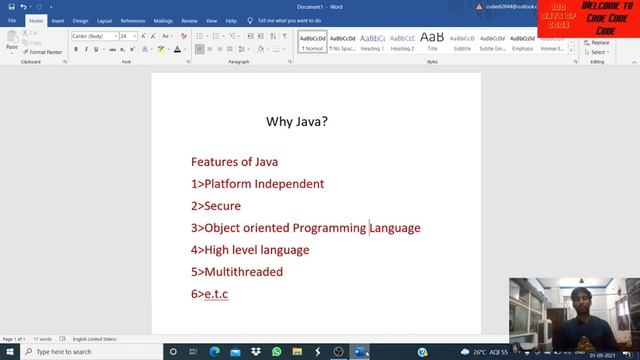Cut the selection with the Cut command
The image size is (640, 360).
(x=30, y=33)
